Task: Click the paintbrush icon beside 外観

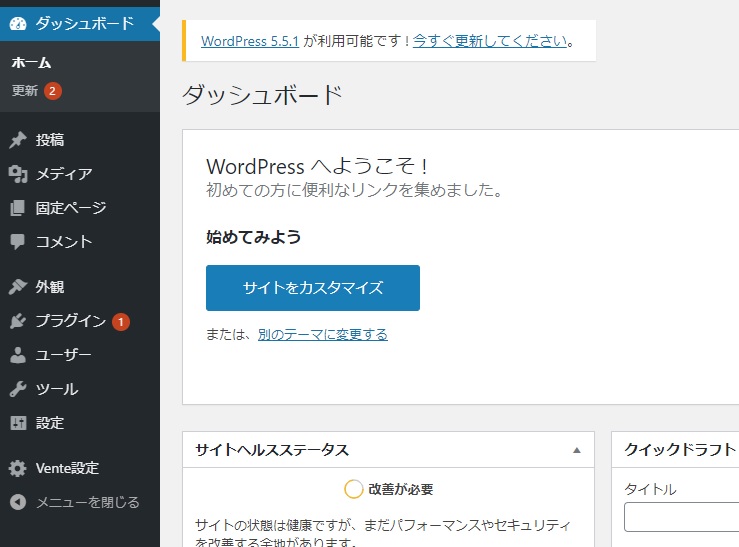Action: coord(18,286)
